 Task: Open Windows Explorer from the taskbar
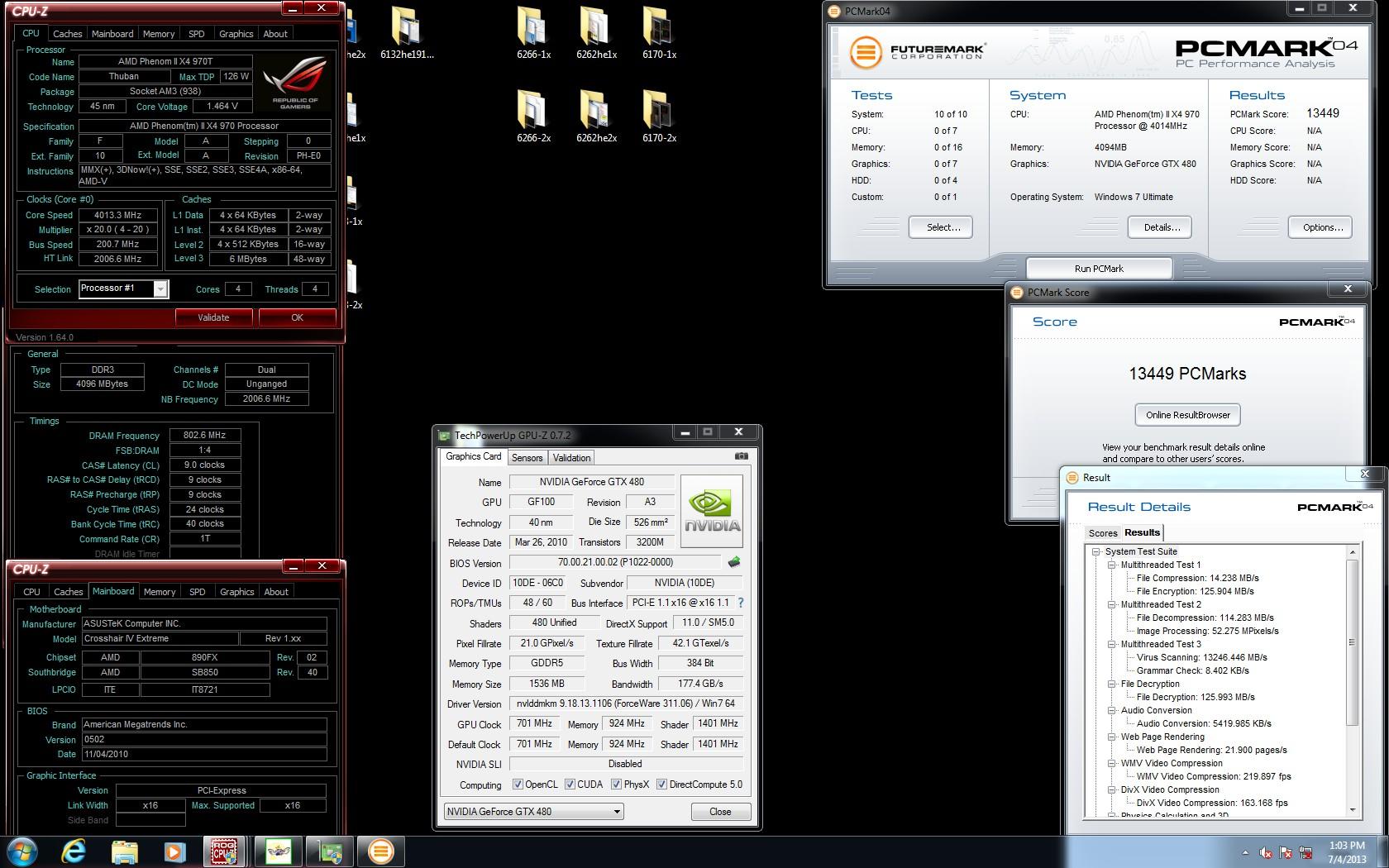click(x=124, y=851)
